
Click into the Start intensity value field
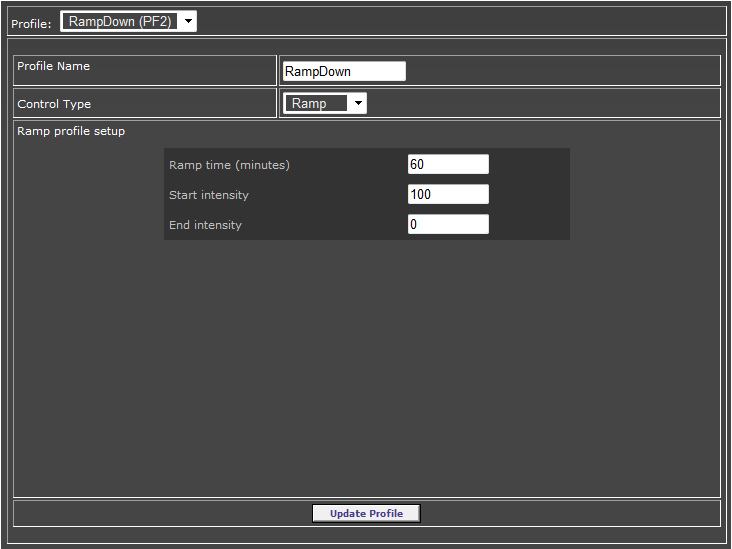pos(448,194)
